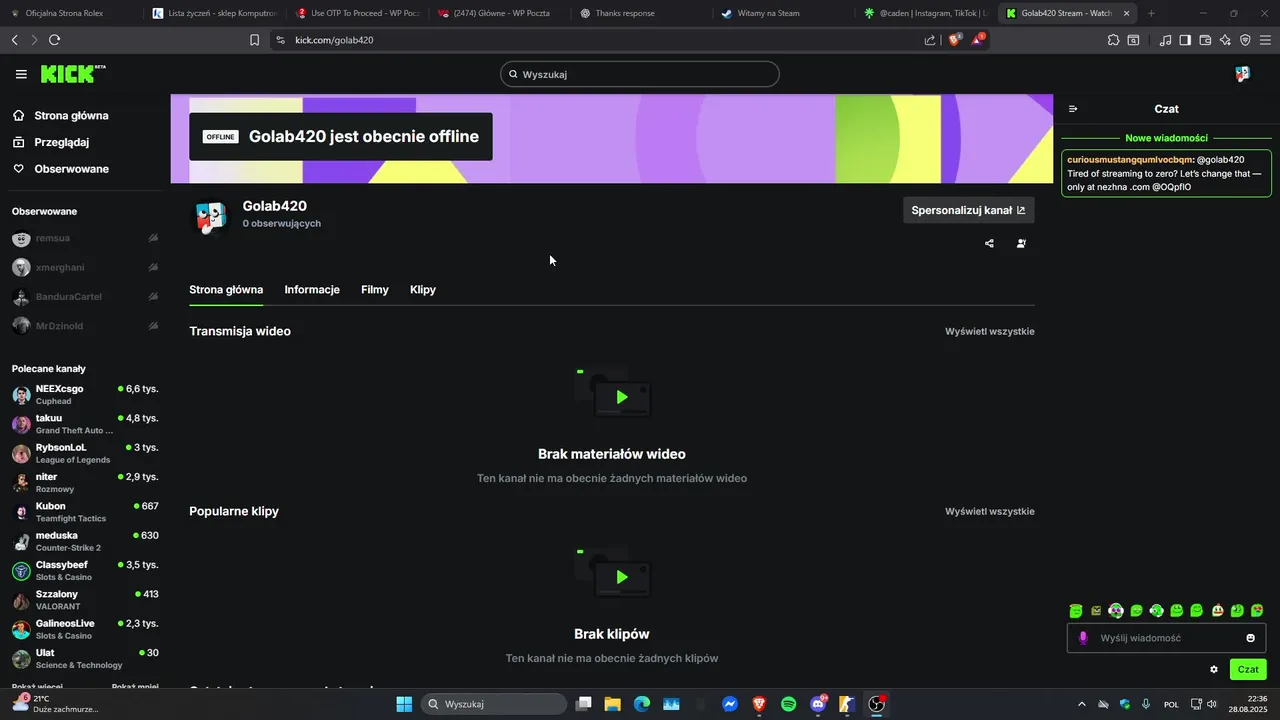The image size is (1280, 720).
Task: Toggle notification for followed channel BanduraCartel
Action: tap(153, 296)
